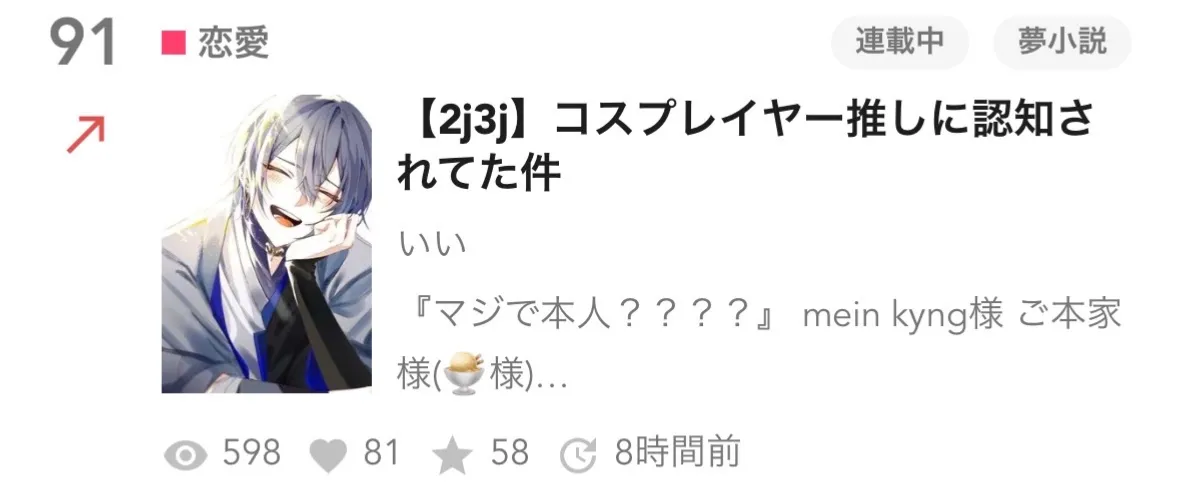Select the 夢小説 tag
The height and width of the screenshot is (487, 1179).
click(x=1062, y=42)
